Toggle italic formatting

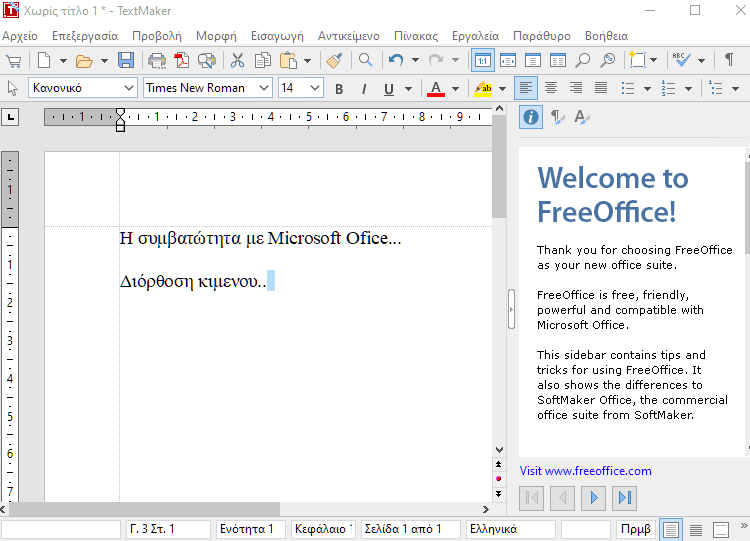364,89
